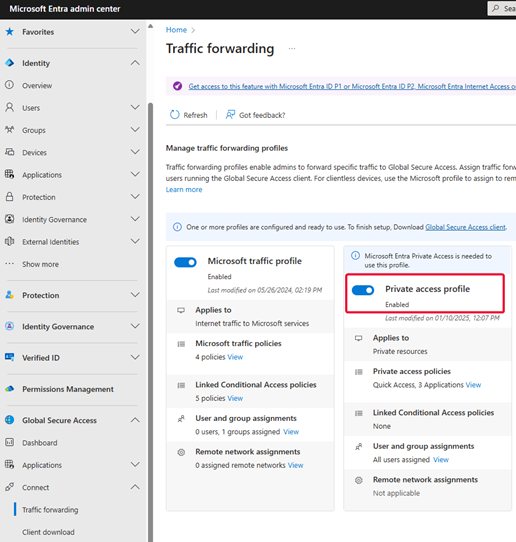
Task: View Private access All users assigned
Action: click(441, 460)
